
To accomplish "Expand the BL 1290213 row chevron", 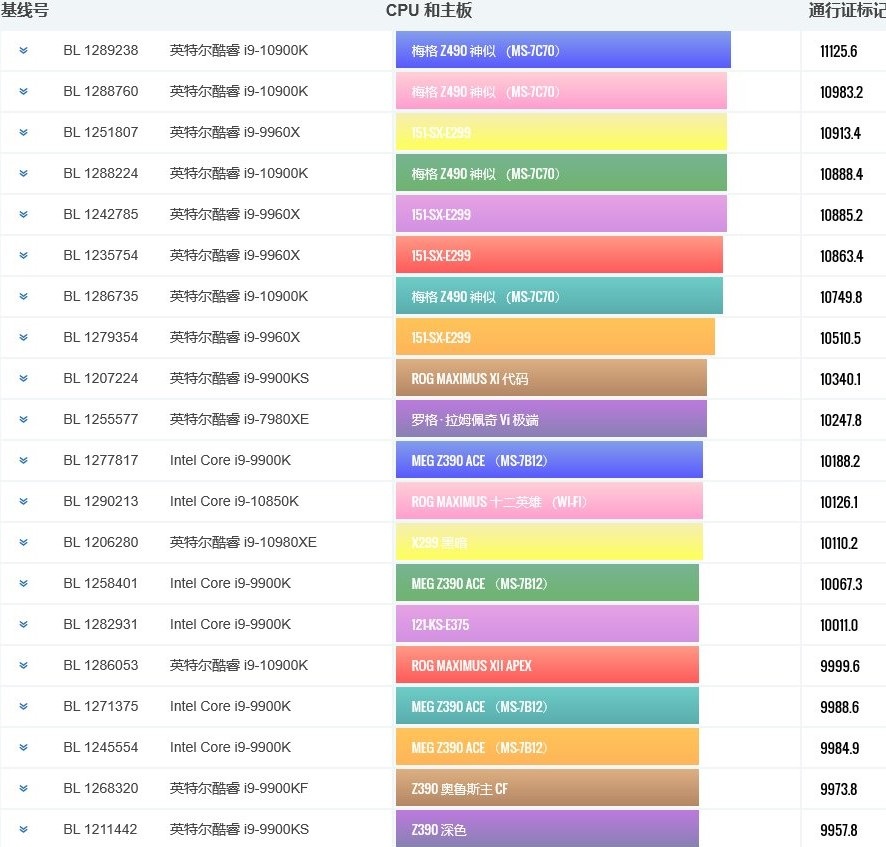I will click(23, 501).
